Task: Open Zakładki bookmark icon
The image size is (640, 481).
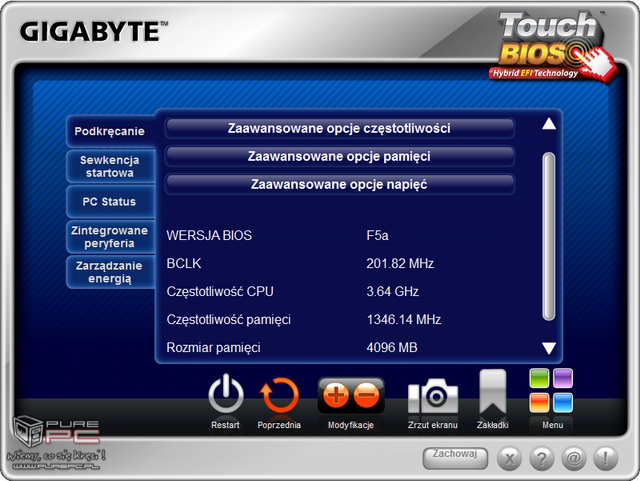Action: (493, 392)
